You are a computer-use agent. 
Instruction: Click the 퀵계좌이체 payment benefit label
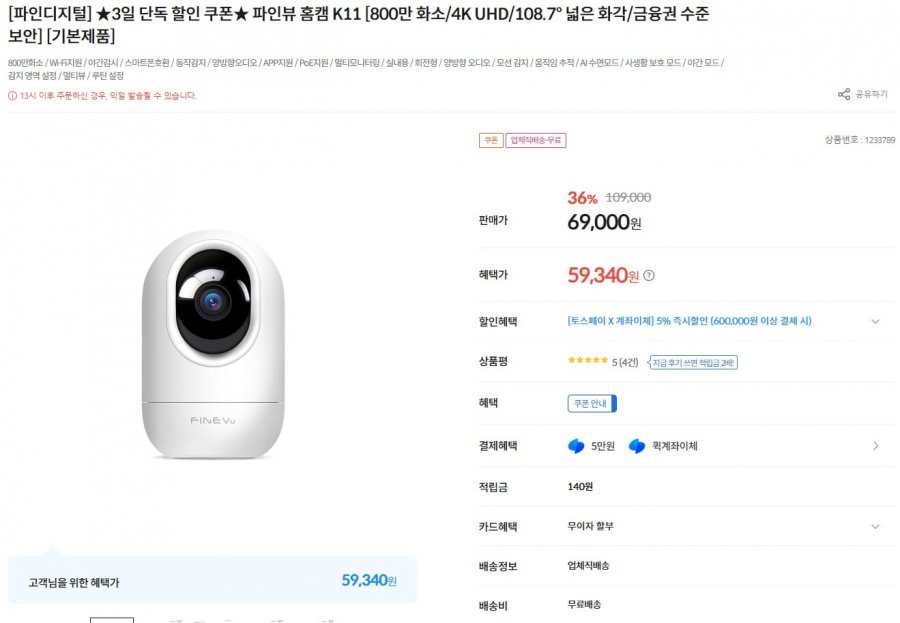pos(675,446)
